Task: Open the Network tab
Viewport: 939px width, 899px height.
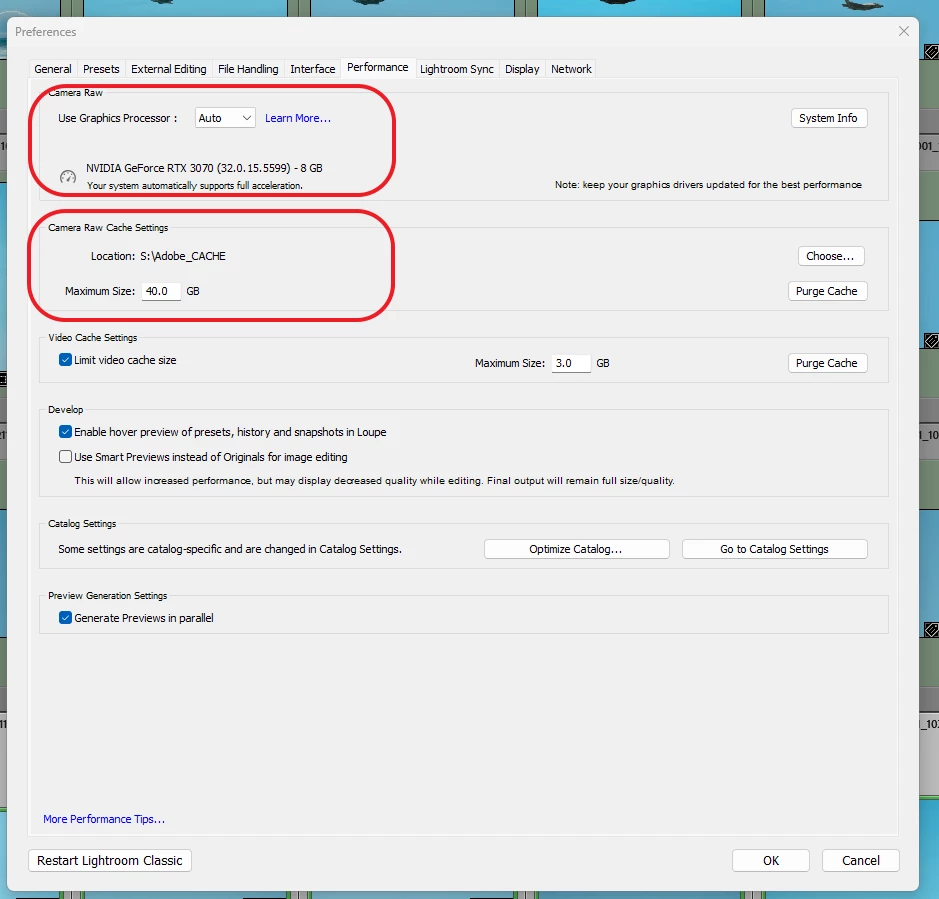Action: [571, 69]
